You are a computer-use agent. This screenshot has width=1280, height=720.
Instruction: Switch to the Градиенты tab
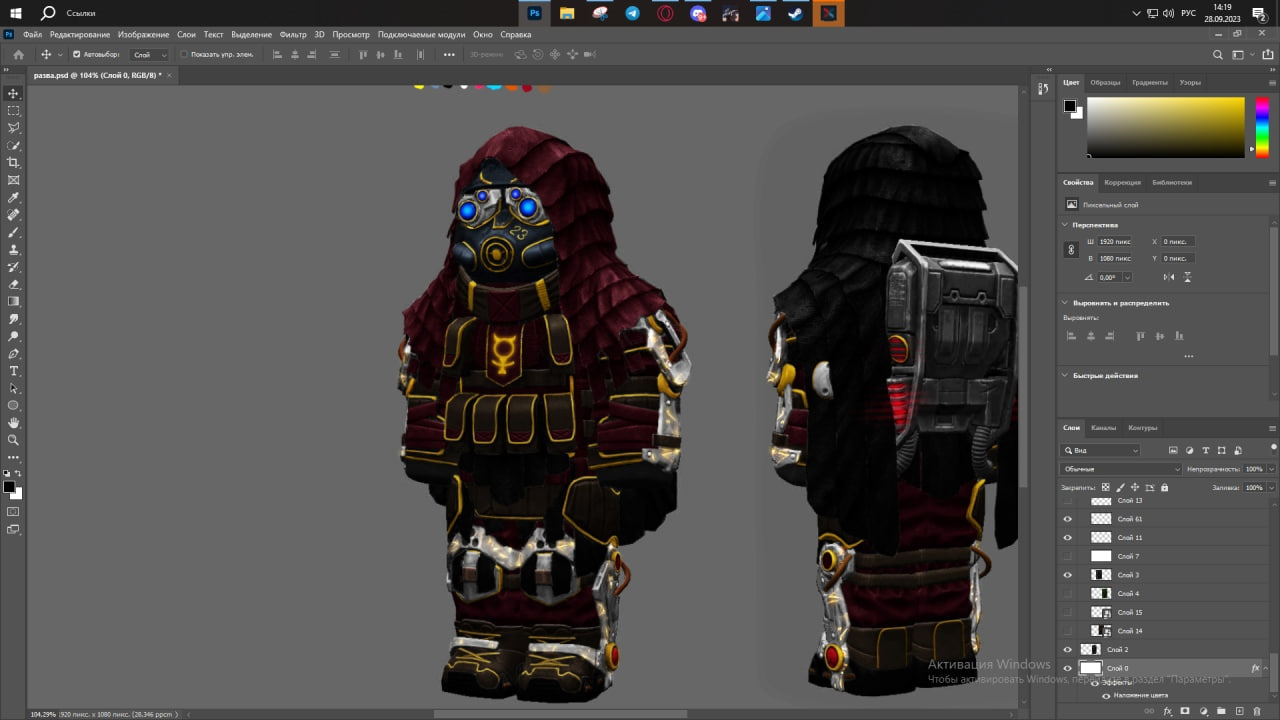coord(1150,83)
